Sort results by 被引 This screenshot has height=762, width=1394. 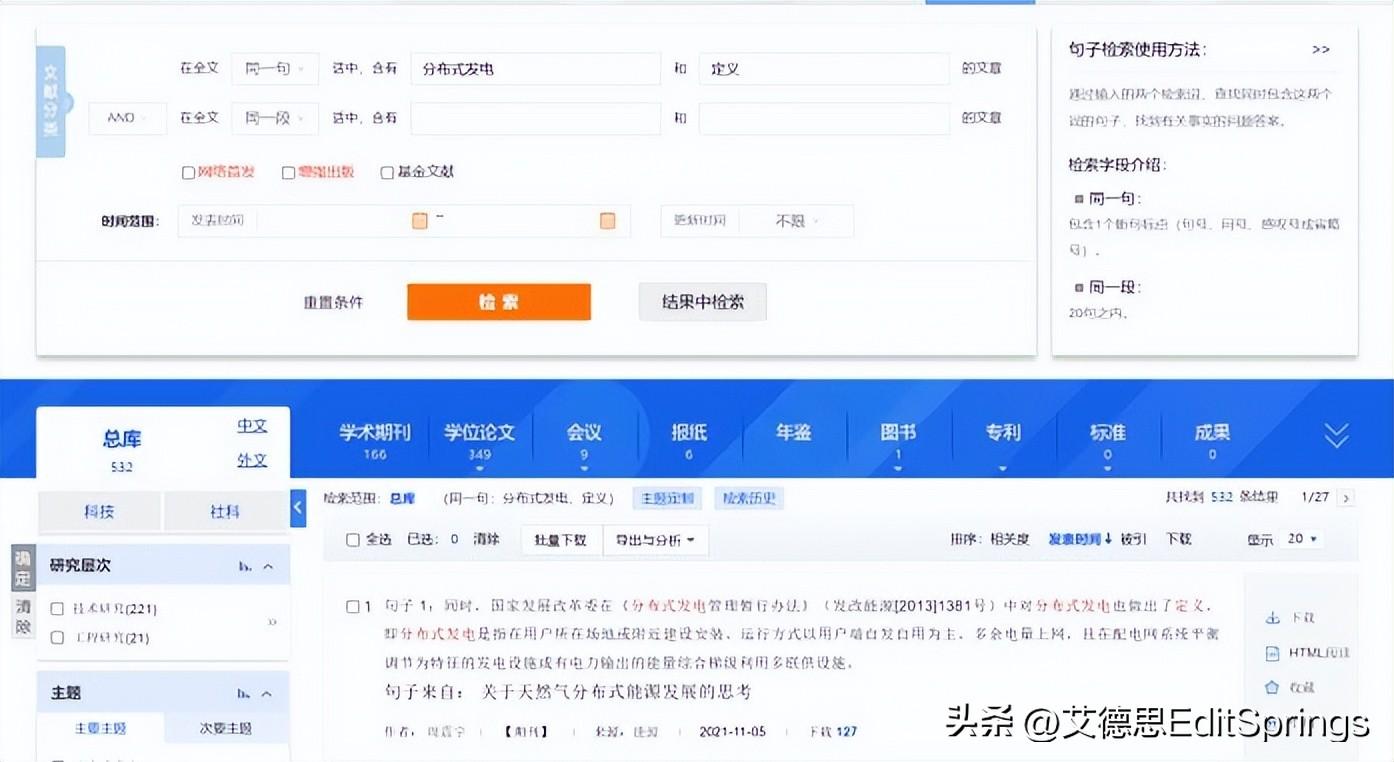(1133, 539)
